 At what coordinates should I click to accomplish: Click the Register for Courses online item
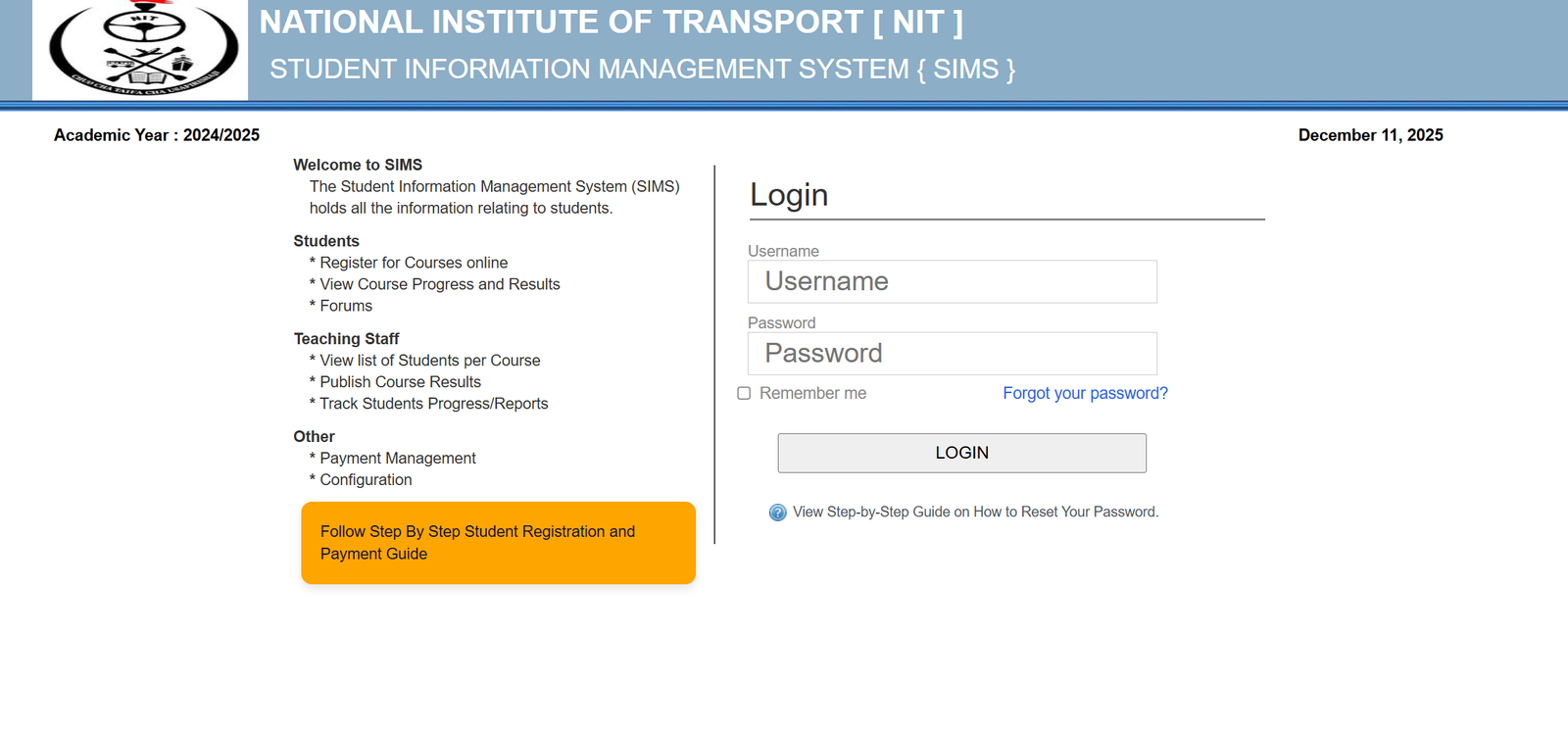point(414,263)
